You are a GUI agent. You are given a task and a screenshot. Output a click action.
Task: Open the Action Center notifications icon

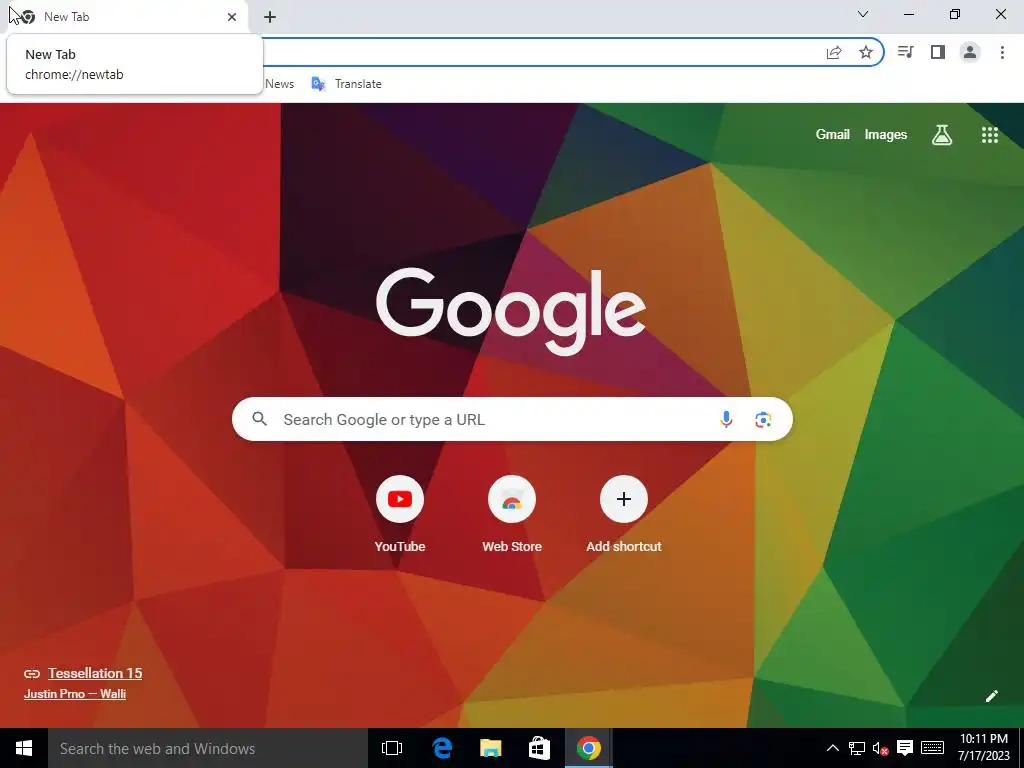[x=905, y=748]
